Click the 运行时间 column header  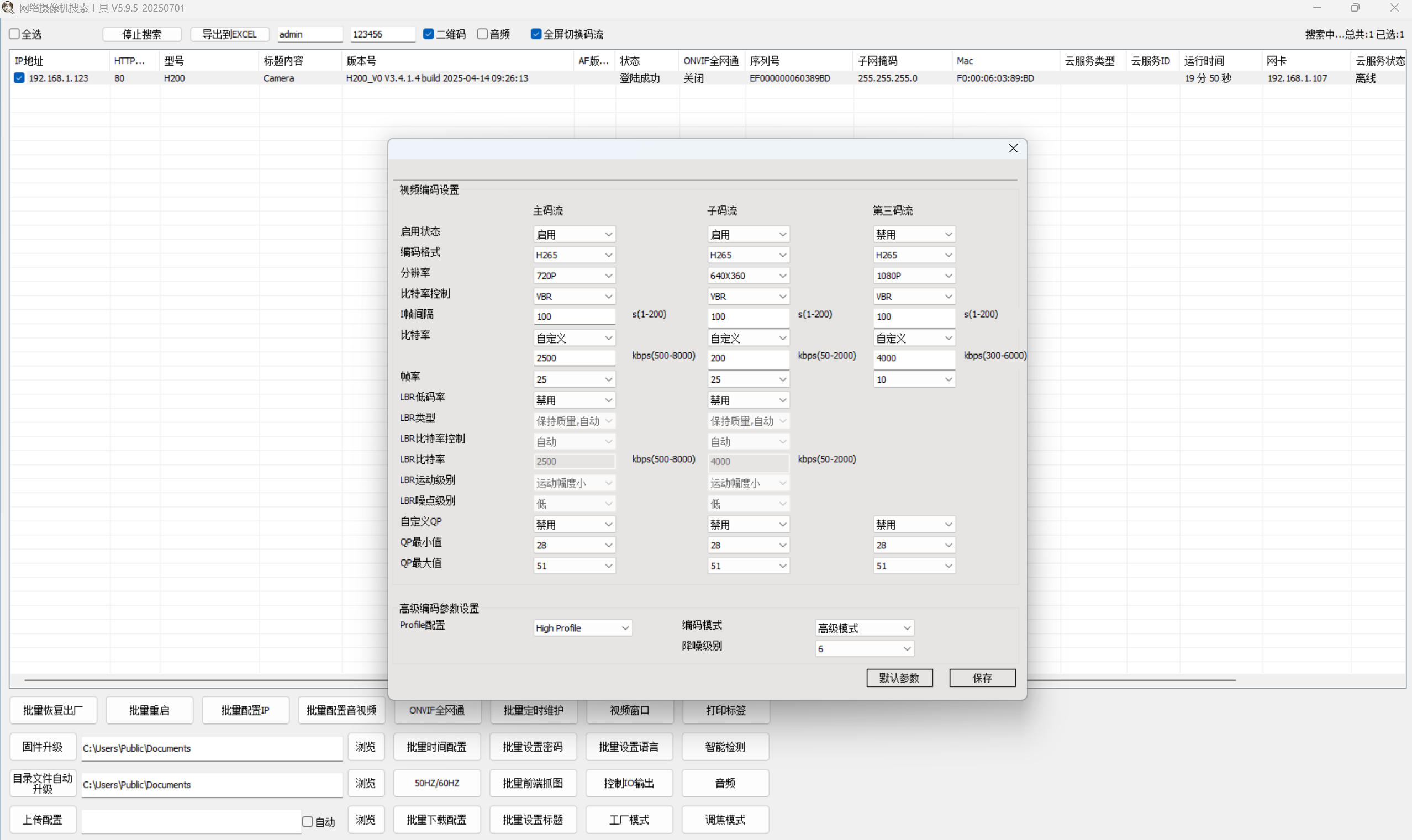tap(1220, 61)
